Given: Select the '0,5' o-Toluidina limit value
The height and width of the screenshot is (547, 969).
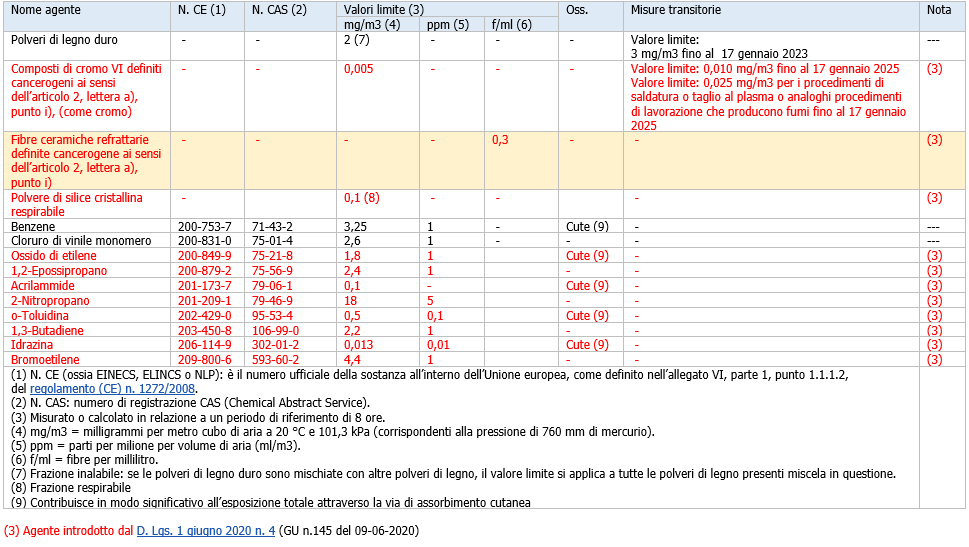Looking at the screenshot, I should pos(352,316).
